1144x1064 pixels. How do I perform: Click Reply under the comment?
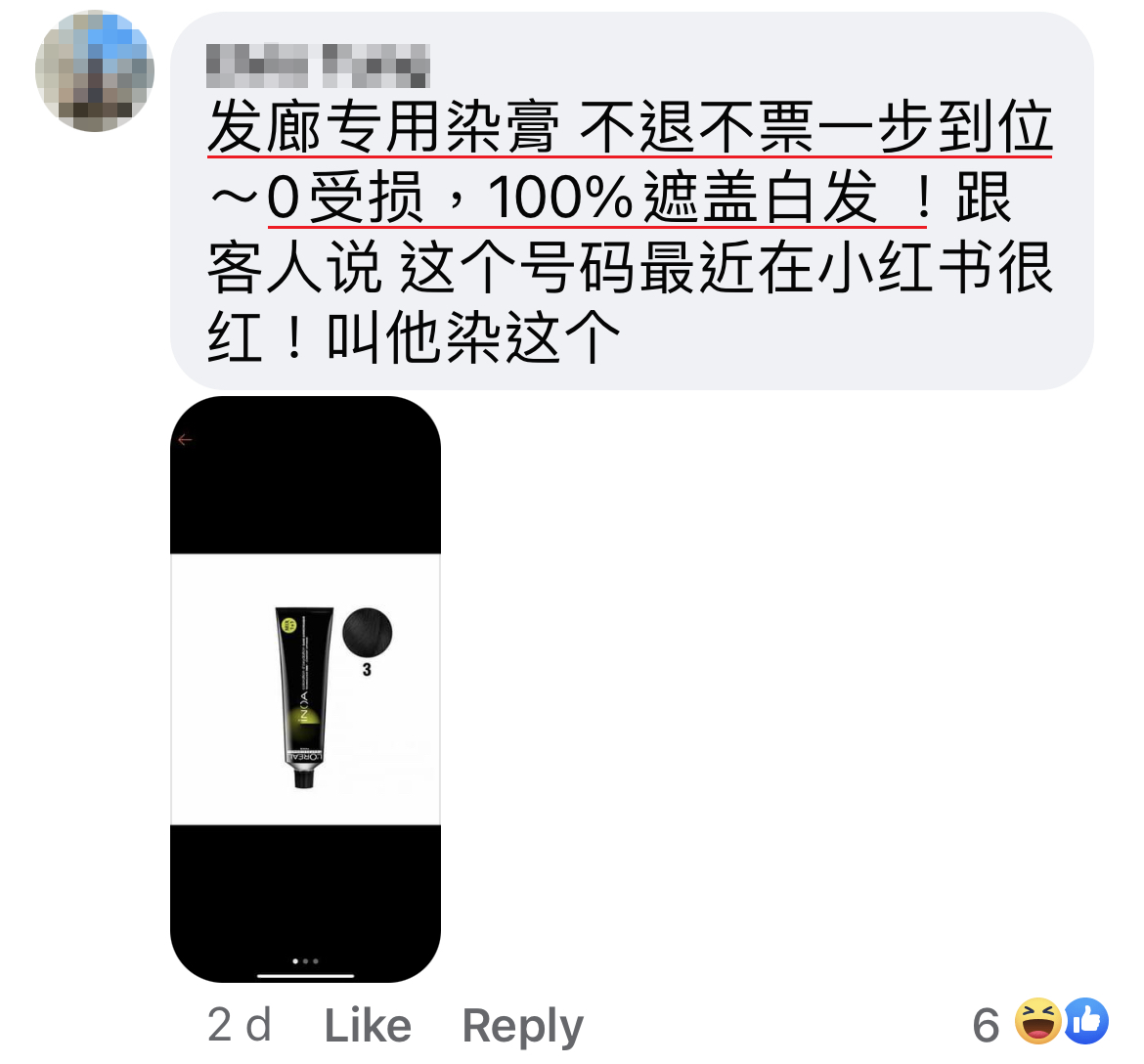pos(522,1026)
